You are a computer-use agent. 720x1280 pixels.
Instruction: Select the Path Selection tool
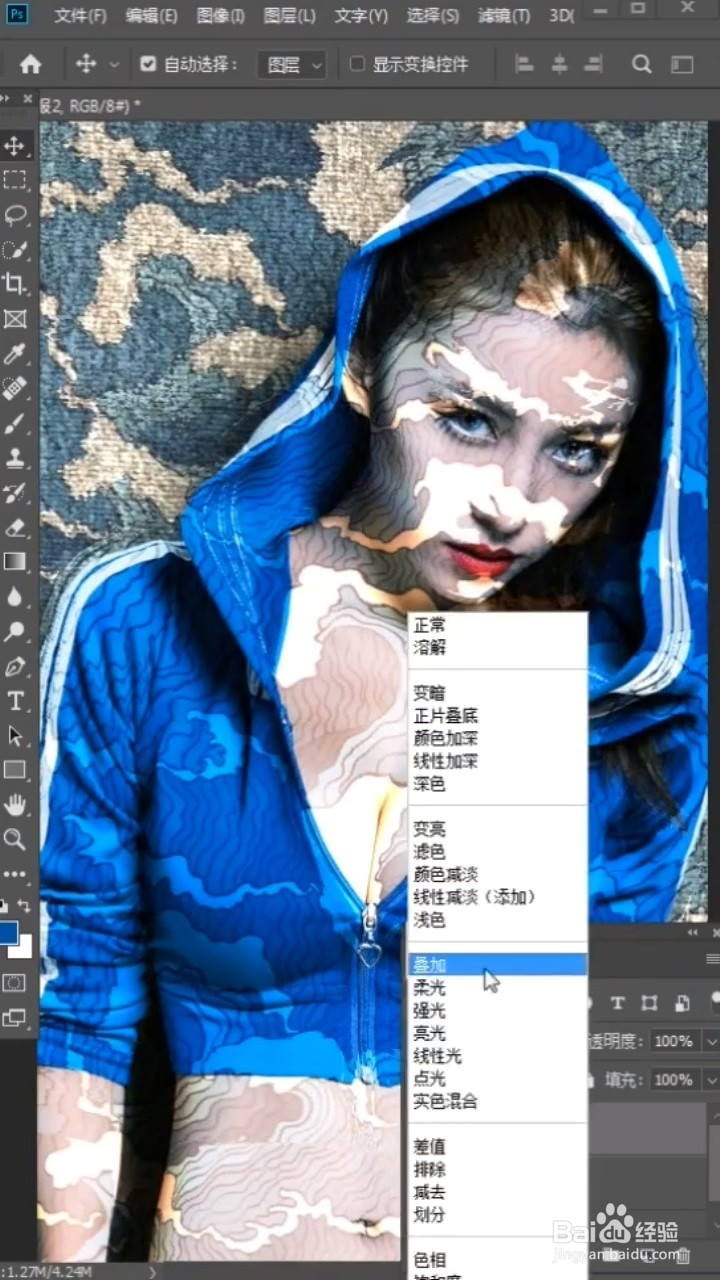(x=14, y=735)
